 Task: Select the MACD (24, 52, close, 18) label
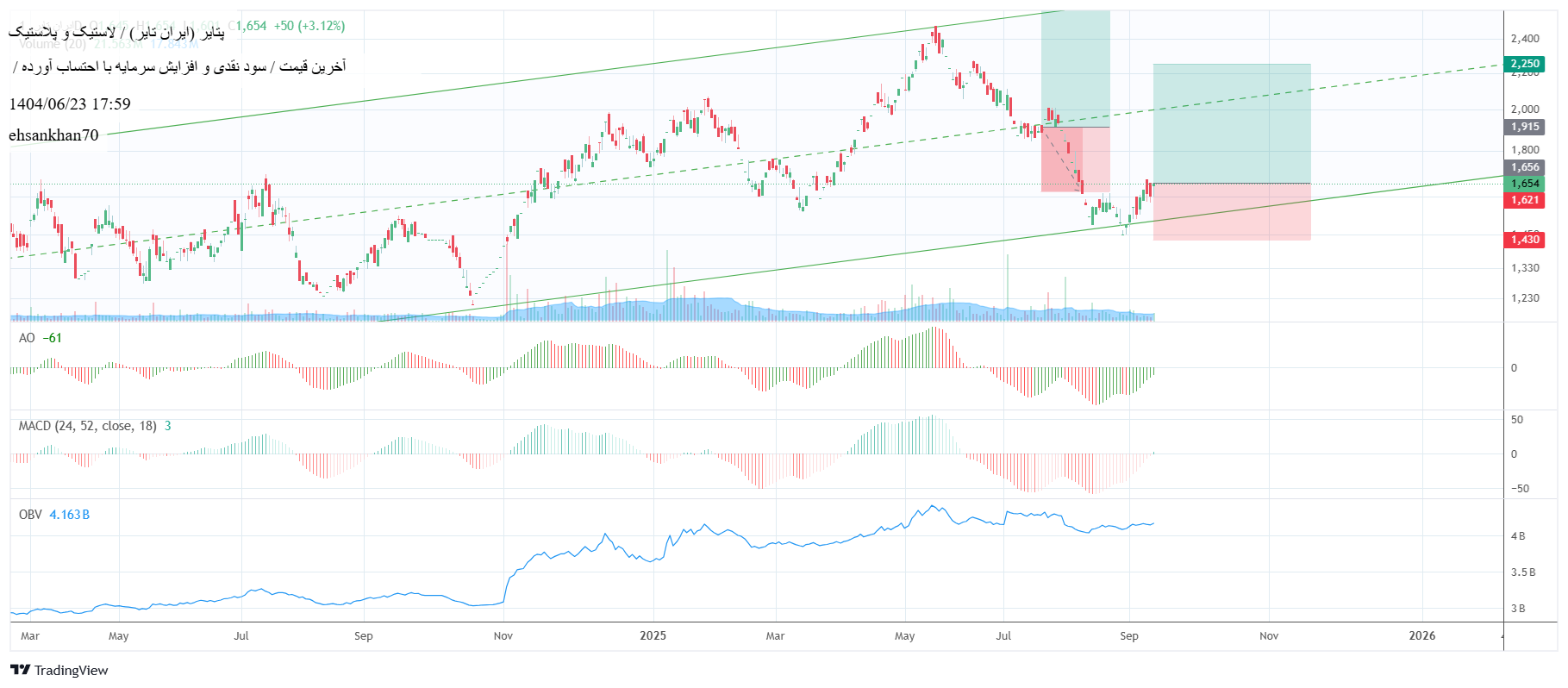87,426
